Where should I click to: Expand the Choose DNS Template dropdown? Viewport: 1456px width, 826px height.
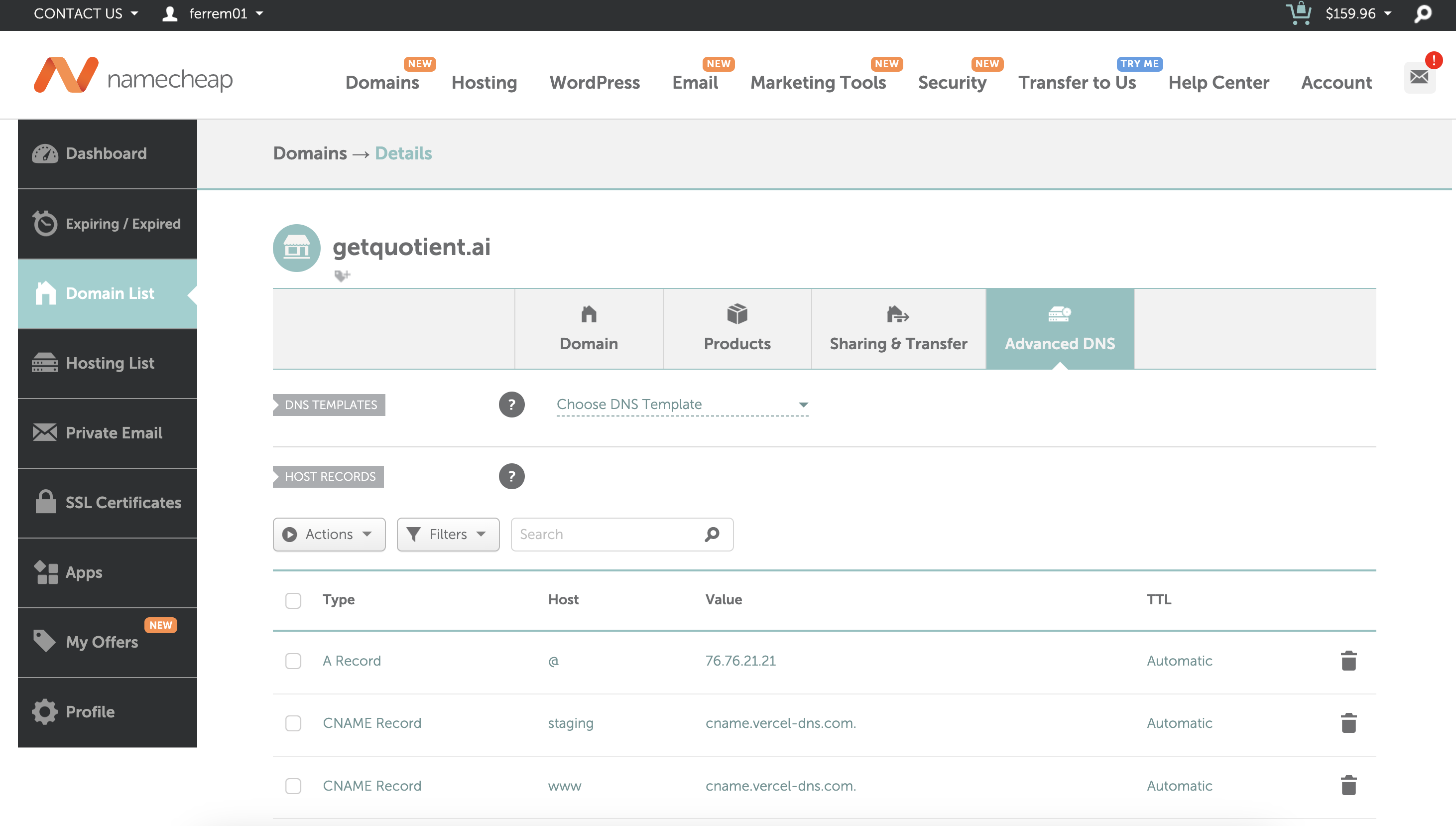pyautogui.click(x=682, y=405)
